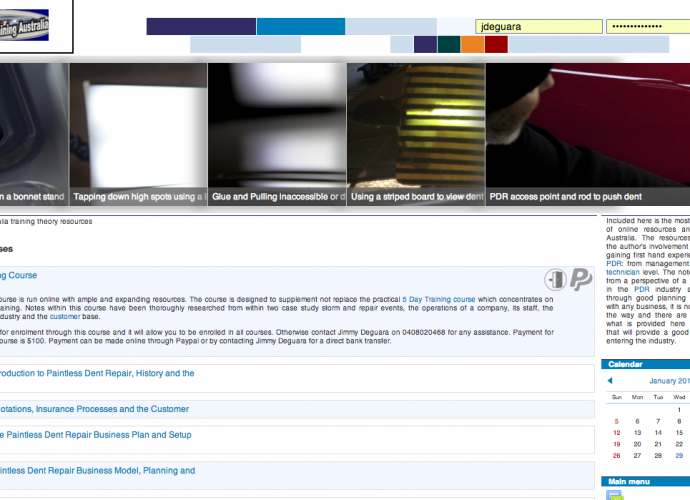Screen dimensions: 690x500
Task: Select the bright blue navigation block
Action: tap(301, 26)
